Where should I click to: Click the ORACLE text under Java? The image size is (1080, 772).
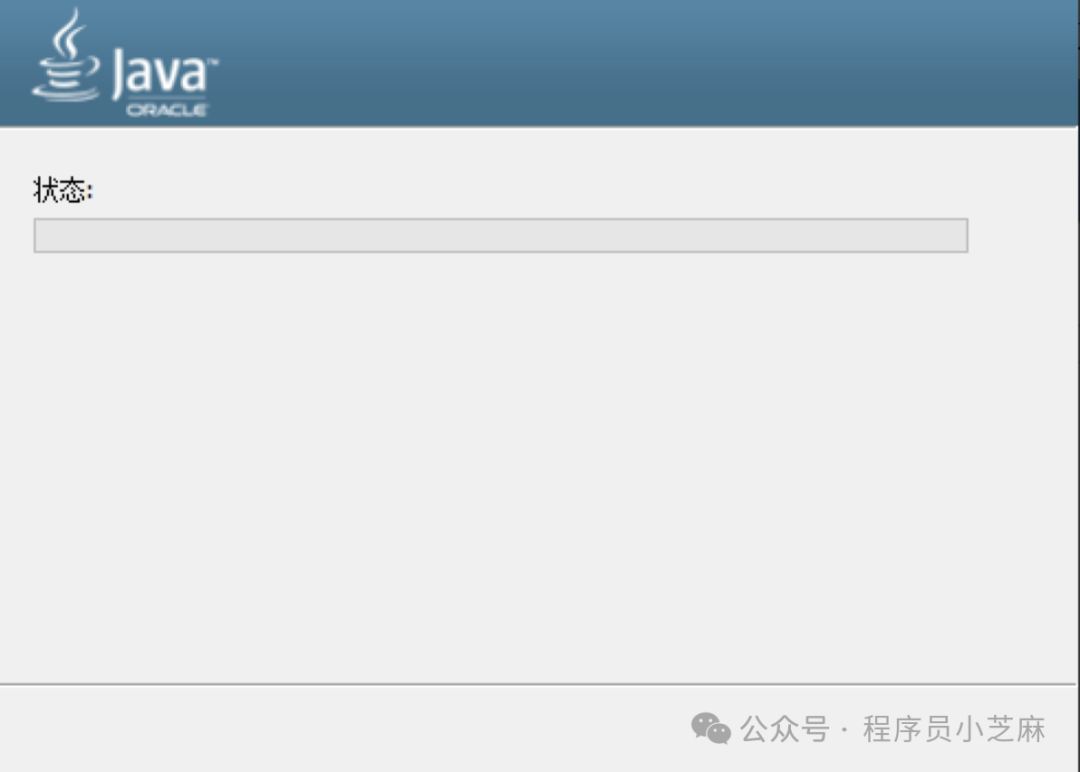click(x=167, y=110)
